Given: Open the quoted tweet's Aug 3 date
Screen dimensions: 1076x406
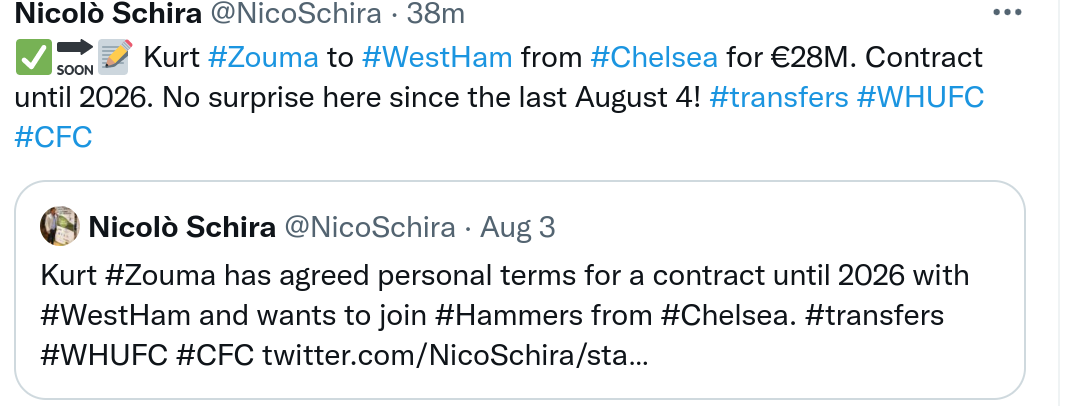Looking at the screenshot, I should [x=518, y=228].
